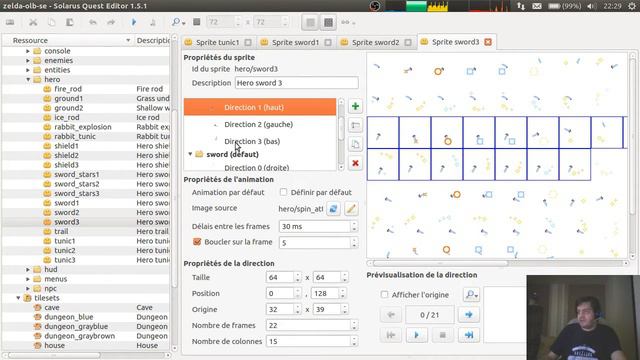Image resolution: width=640 pixels, height=360 pixels.
Task: Click the first layer view toolbar button
Action: [311, 22]
